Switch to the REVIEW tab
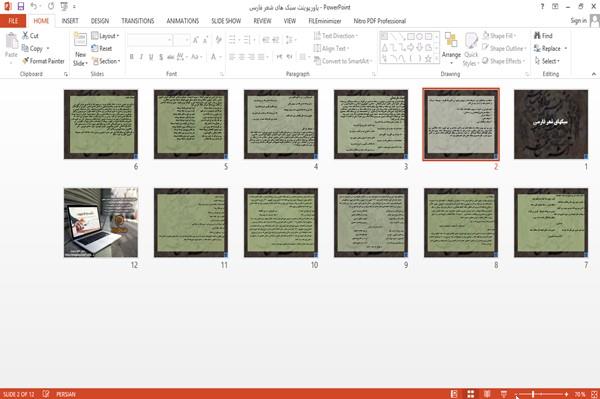 click(262, 21)
